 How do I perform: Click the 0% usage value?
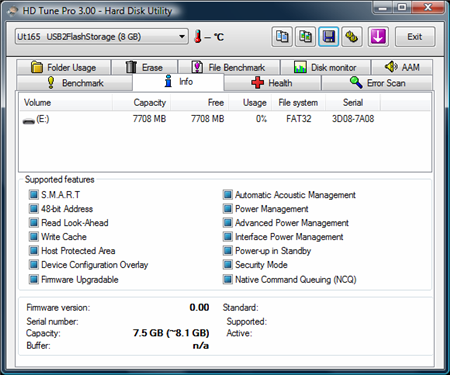point(261,119)
